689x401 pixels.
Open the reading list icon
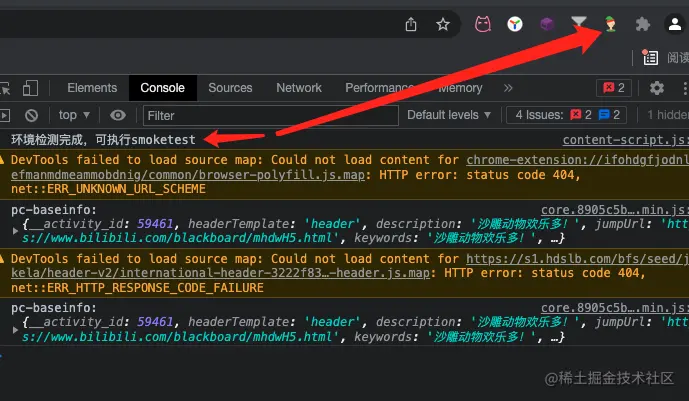pos(650,57)
